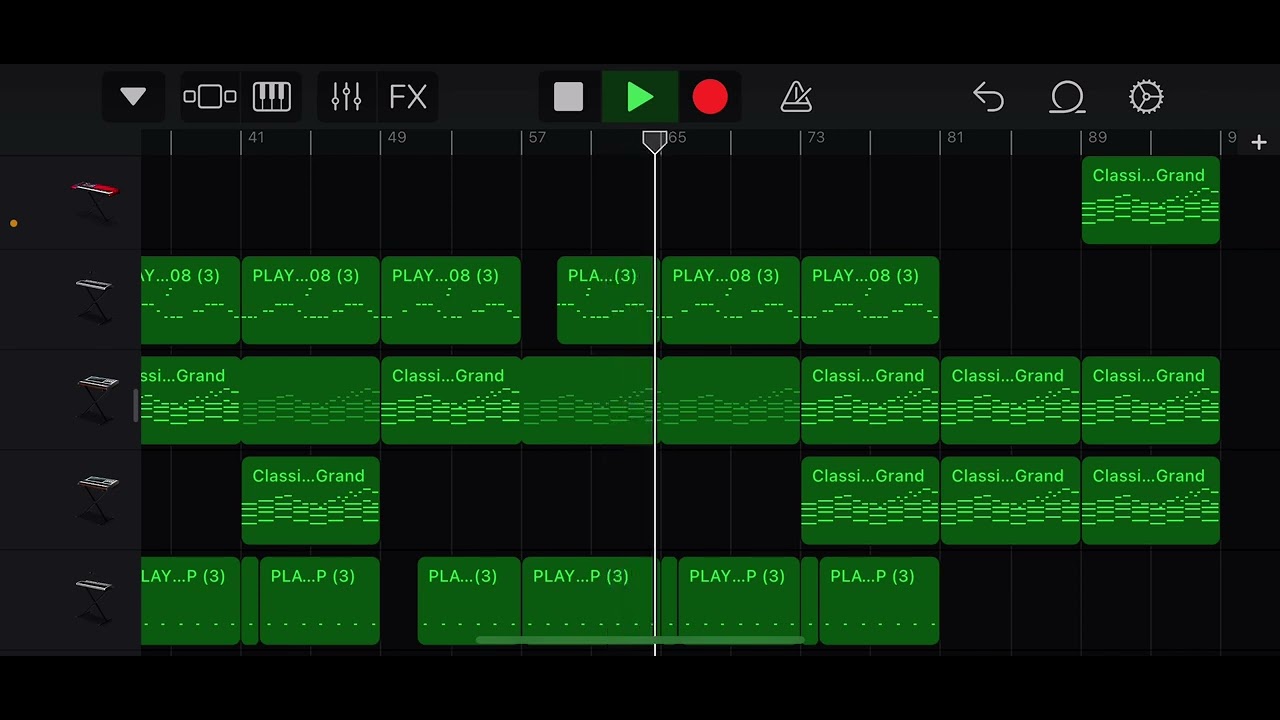
Task: Select the Classi...Grand region on the red keyboard track
Action: tap(1151, 200)
